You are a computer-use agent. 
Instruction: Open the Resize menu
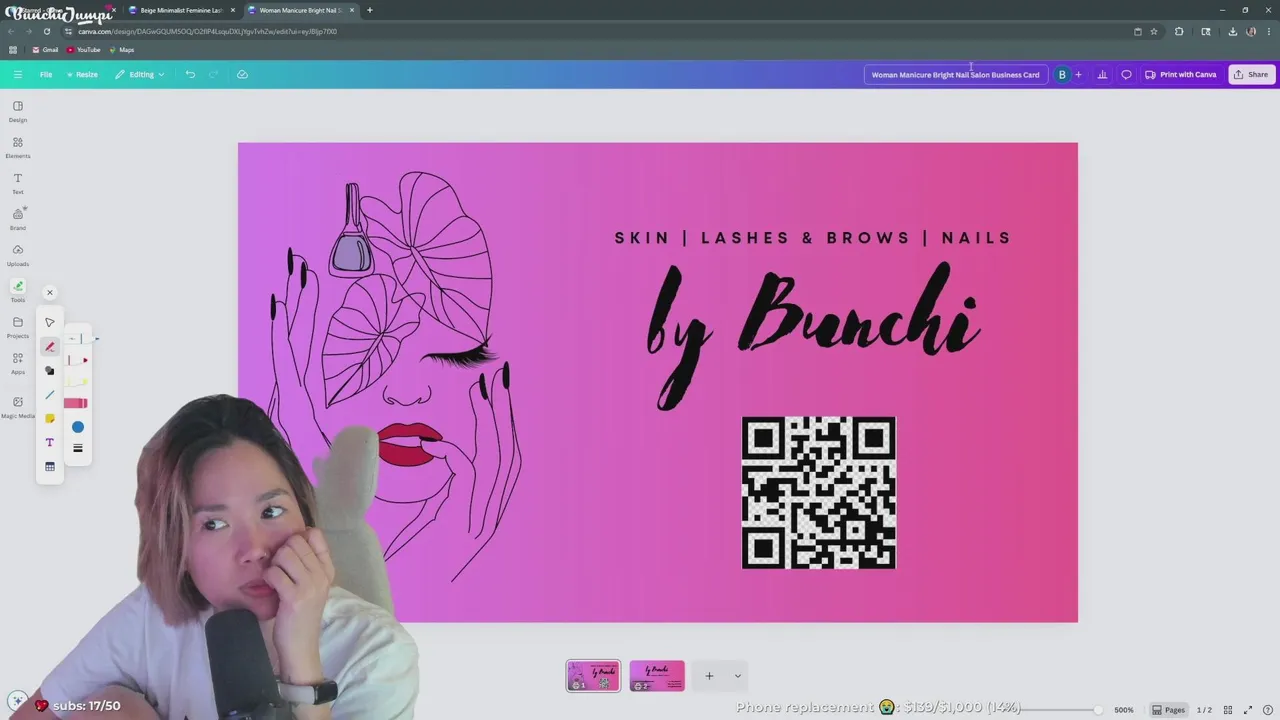82,74
